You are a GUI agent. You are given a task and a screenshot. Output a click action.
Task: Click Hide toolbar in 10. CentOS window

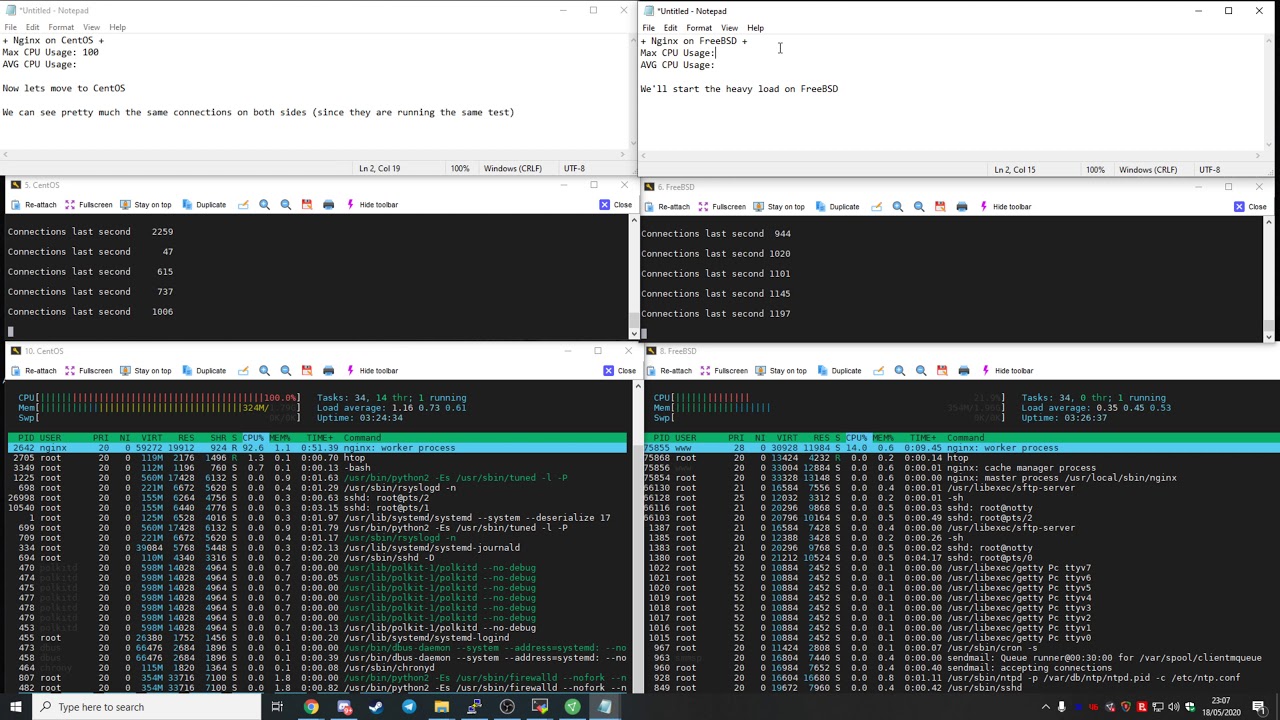click(x=372, y=371)
